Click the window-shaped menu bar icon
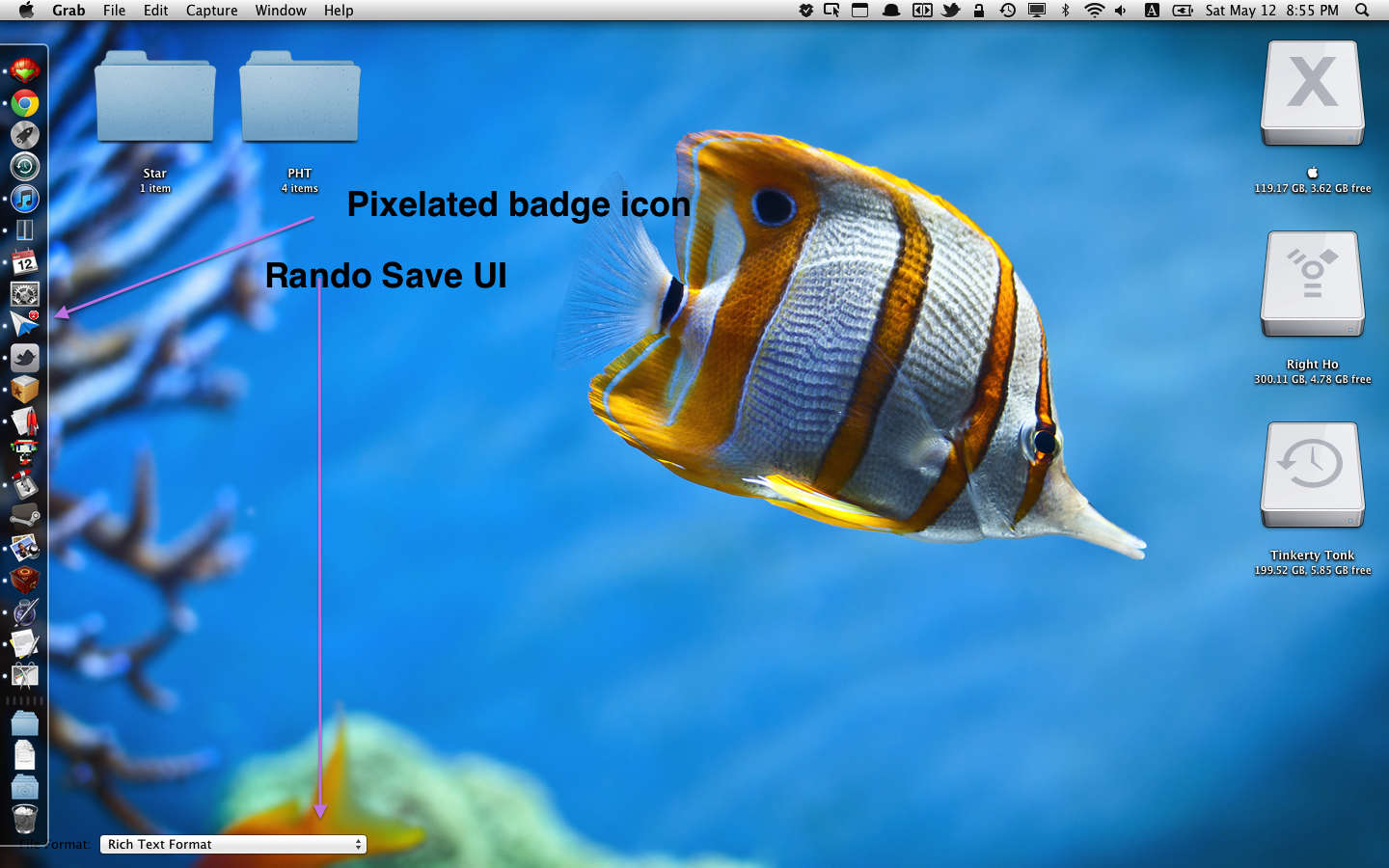1389x868 pixels. (x=860, y=11)
